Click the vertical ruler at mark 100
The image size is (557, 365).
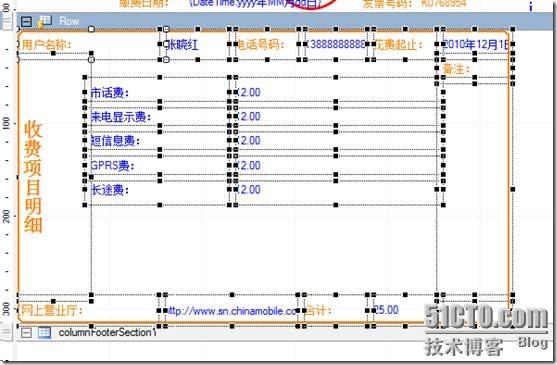tap(7, 123)
